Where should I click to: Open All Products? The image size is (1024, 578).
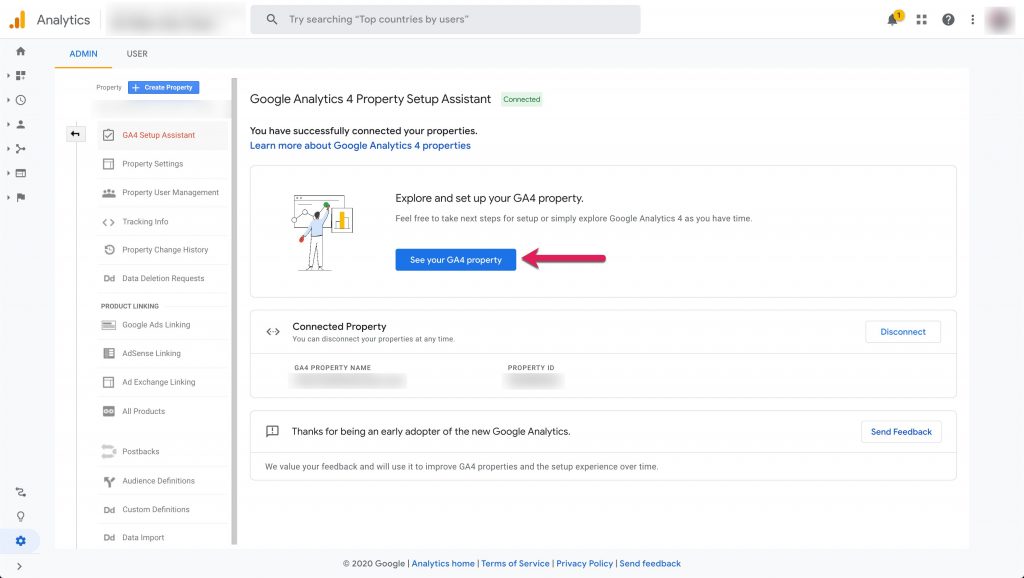coord(163,411)
